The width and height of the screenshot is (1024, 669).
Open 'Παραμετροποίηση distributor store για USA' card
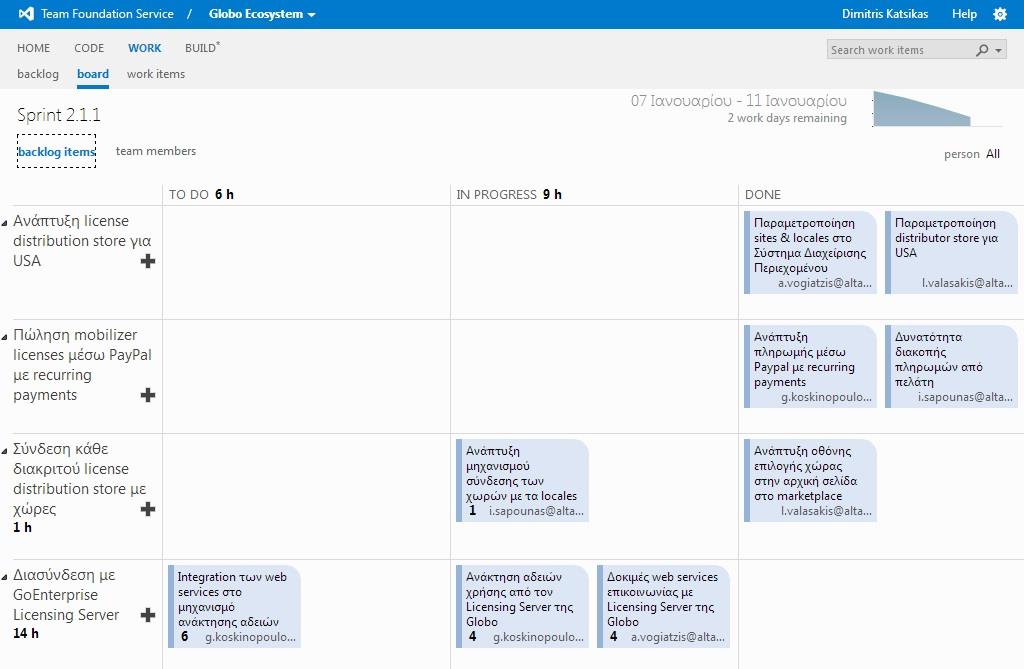(952, 252)
